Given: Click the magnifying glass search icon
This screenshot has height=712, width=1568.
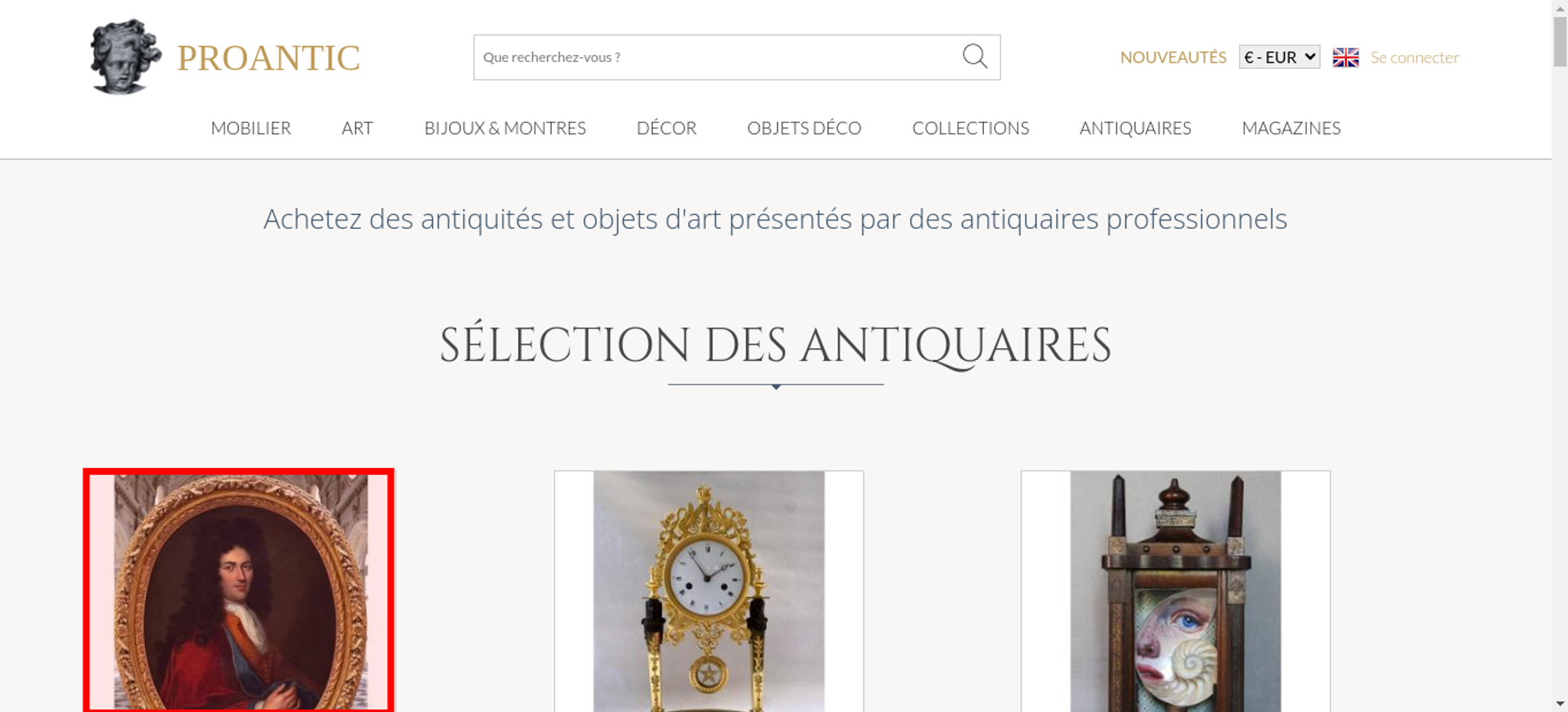Looking at the screenshot, I should pos(975,56).
